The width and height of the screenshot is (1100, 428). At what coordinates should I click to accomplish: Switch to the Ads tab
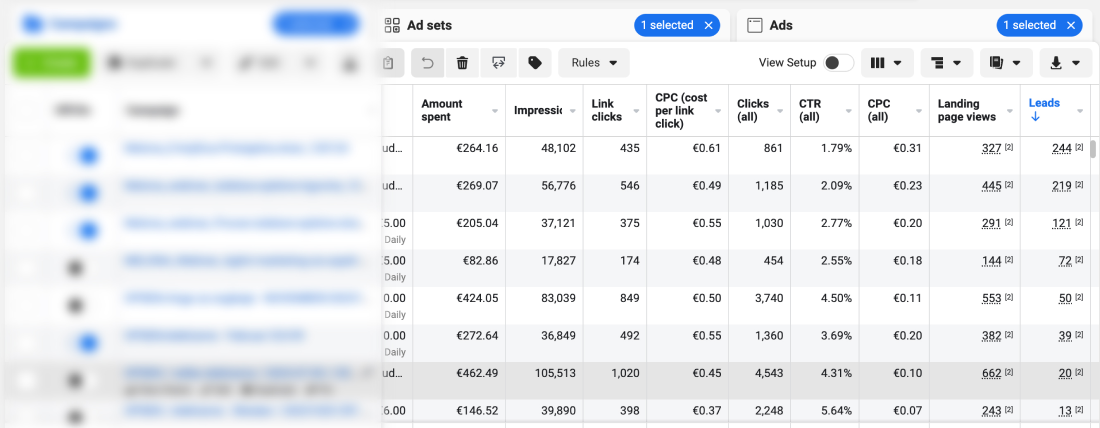pyautogui.click(x=781, y=25)
